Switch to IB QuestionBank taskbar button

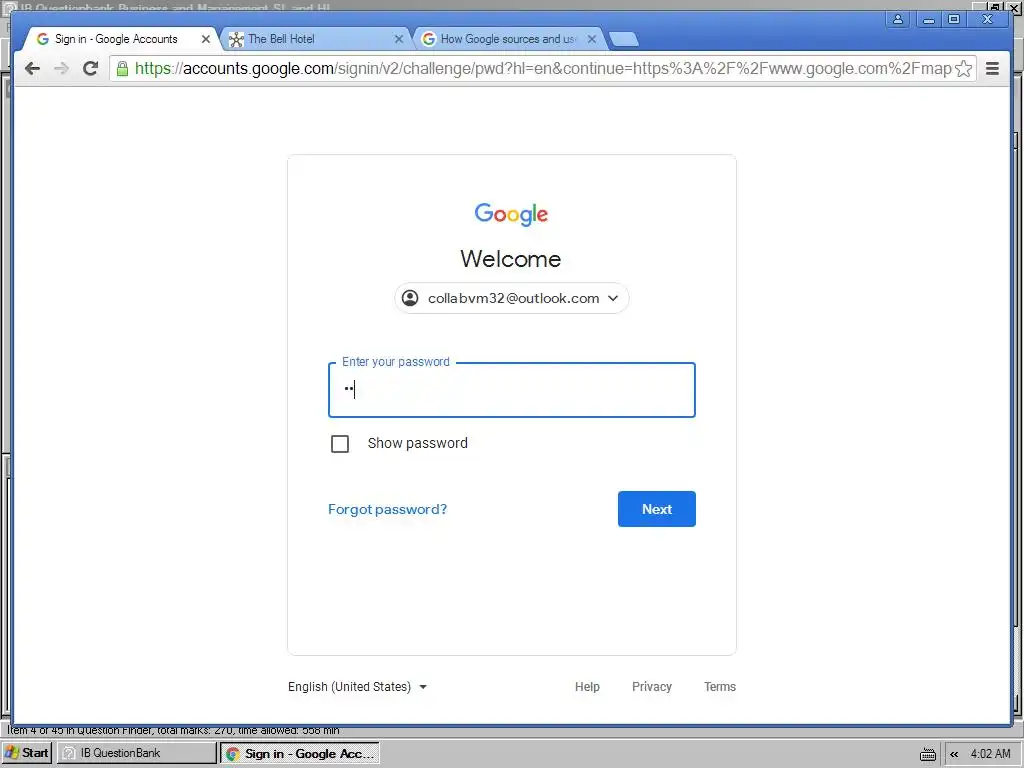[136, 753]
